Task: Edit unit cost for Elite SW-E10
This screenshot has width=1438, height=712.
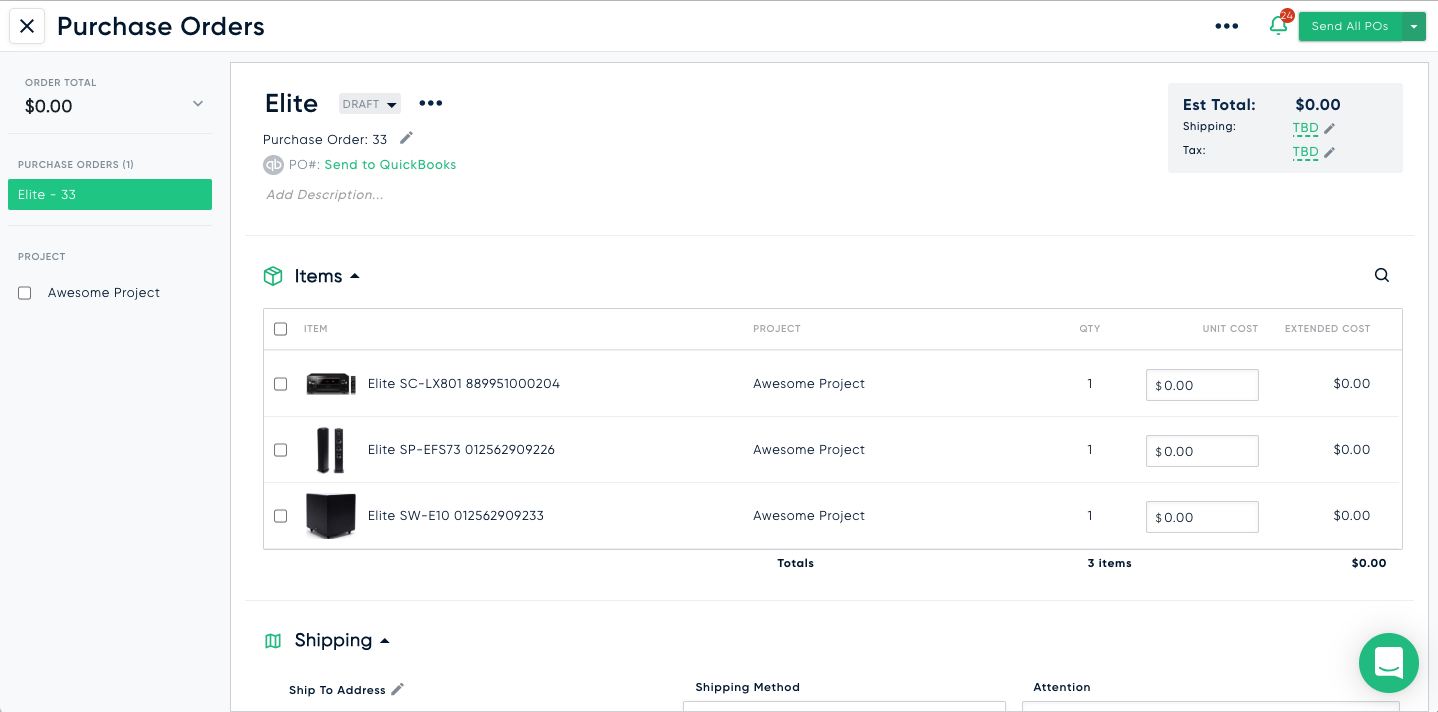Action: click(x=1202, y=517)
